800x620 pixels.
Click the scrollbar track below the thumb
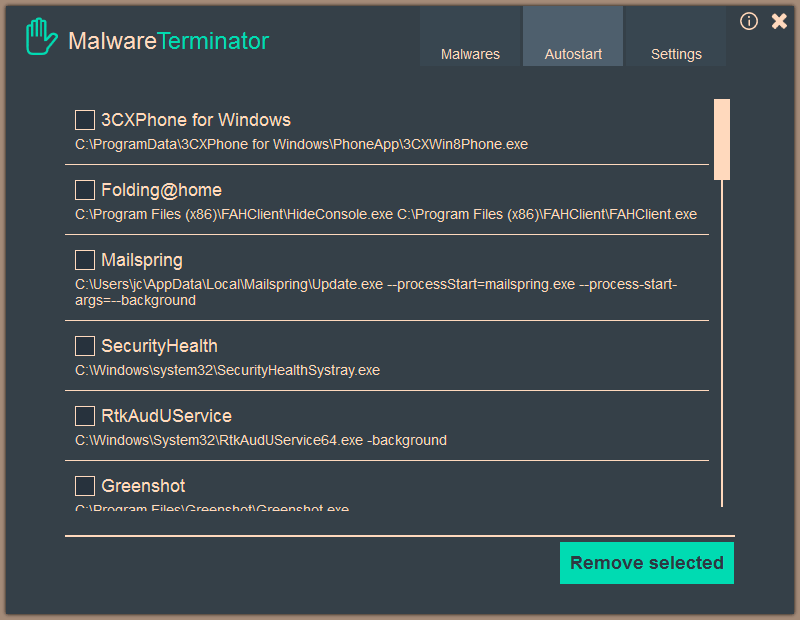click(x=721, y=340)
